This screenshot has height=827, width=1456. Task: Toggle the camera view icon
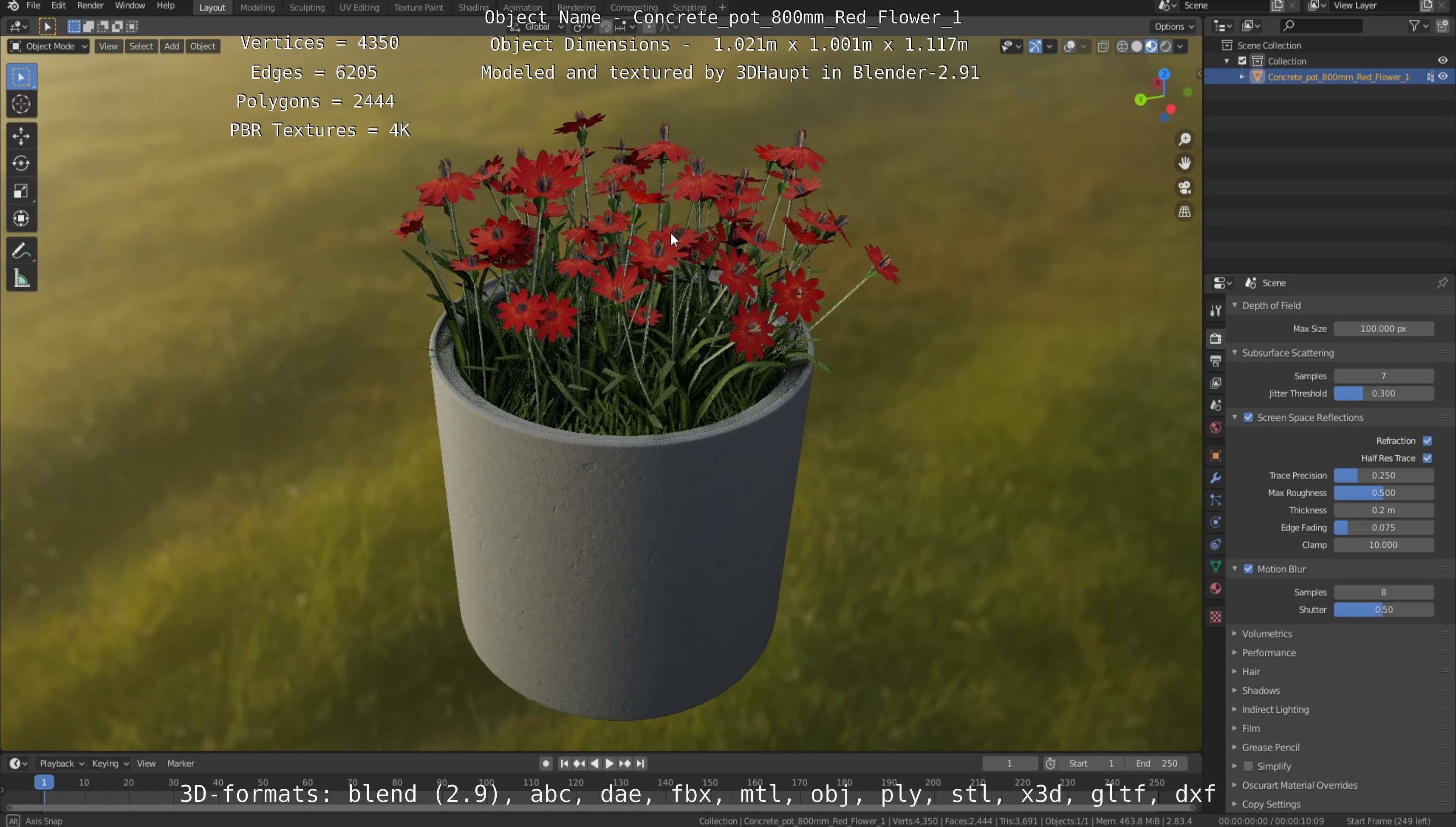(1185, 187)
